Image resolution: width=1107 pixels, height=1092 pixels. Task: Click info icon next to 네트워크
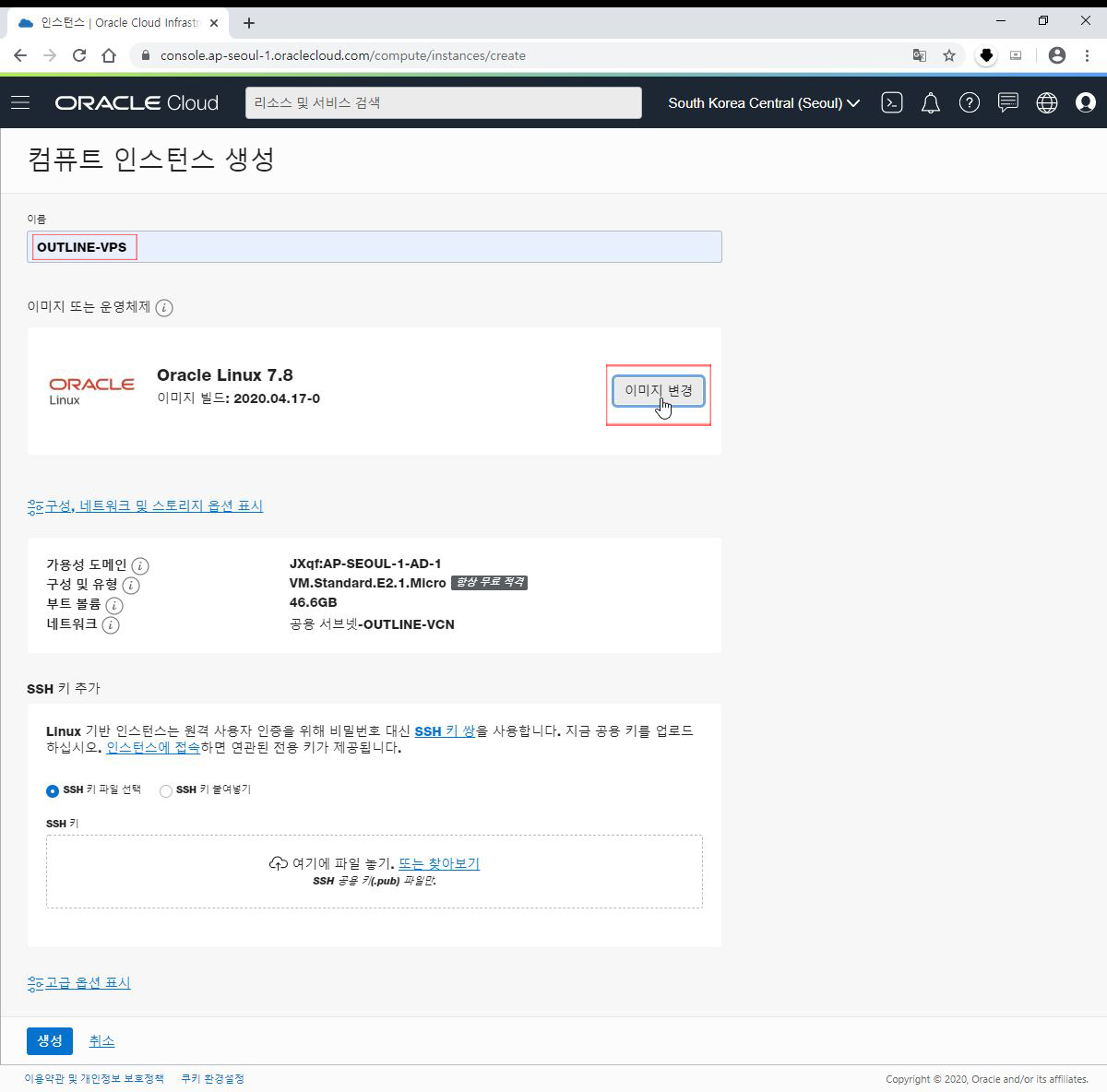pos(111,625)
